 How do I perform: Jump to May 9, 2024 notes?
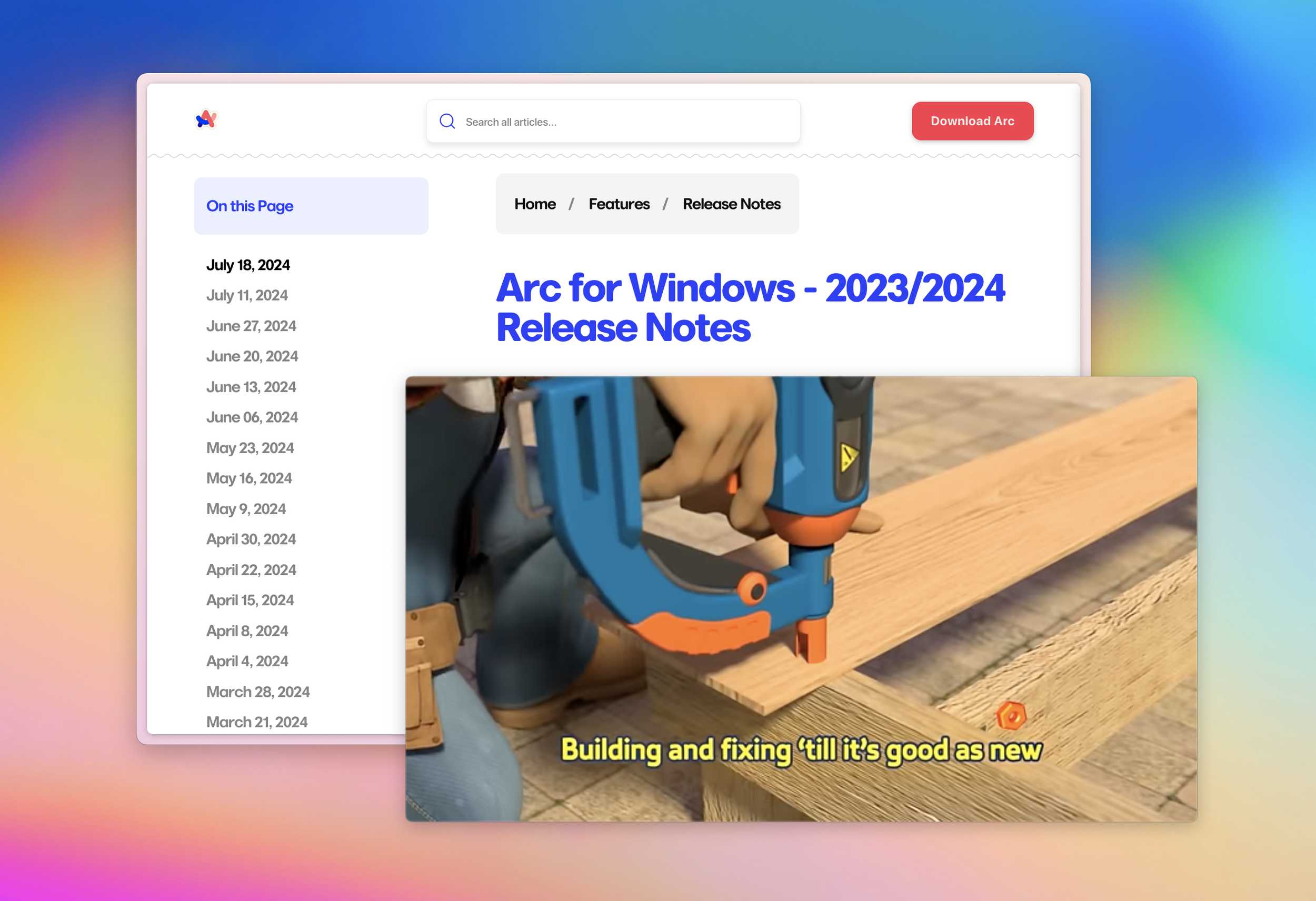point(246,508)
